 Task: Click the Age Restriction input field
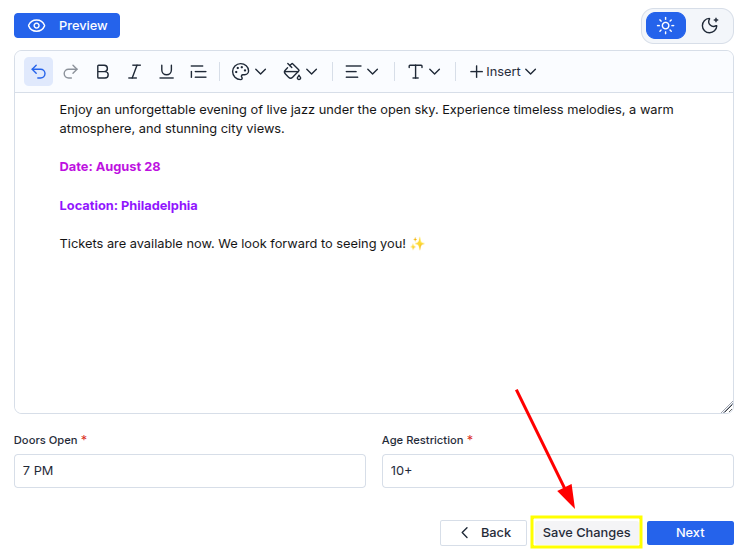click(x=557, y=471)
